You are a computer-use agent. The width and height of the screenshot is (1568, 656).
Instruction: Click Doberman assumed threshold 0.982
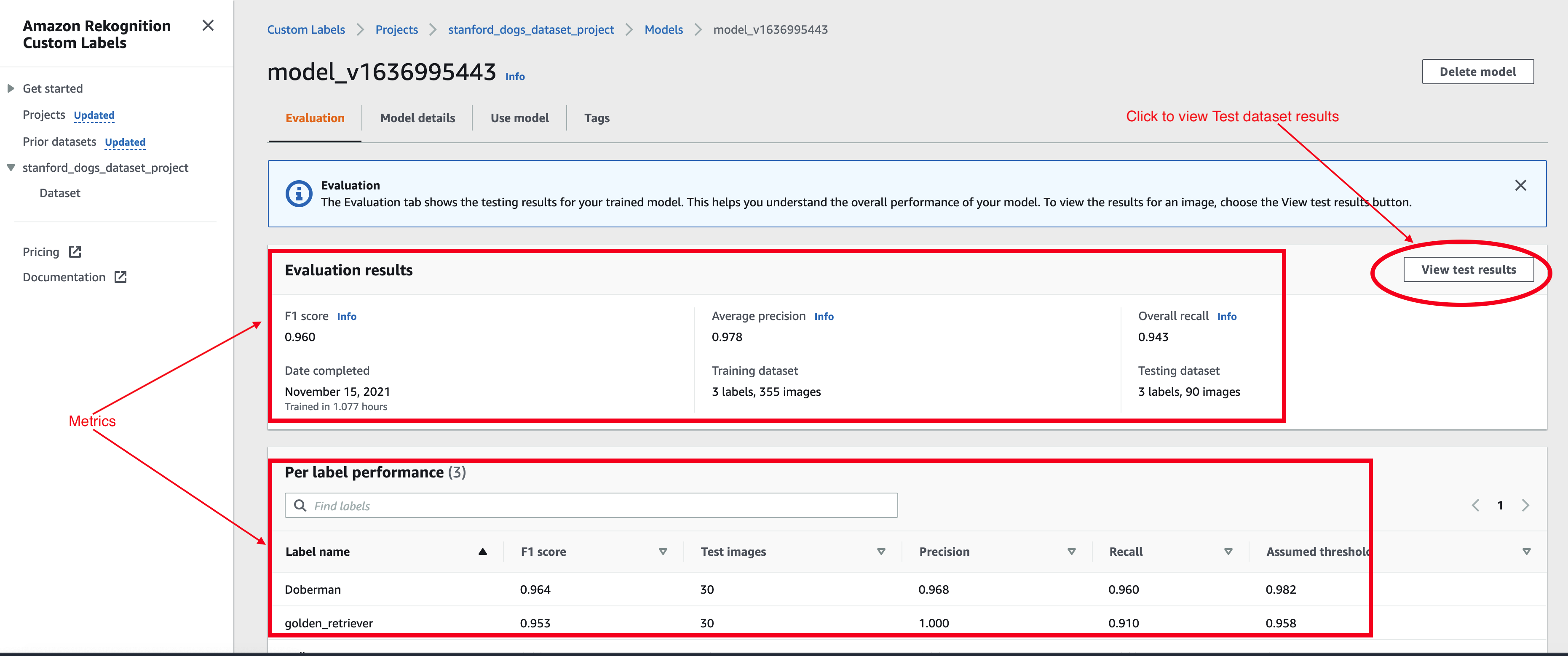tap(1281, 589)
